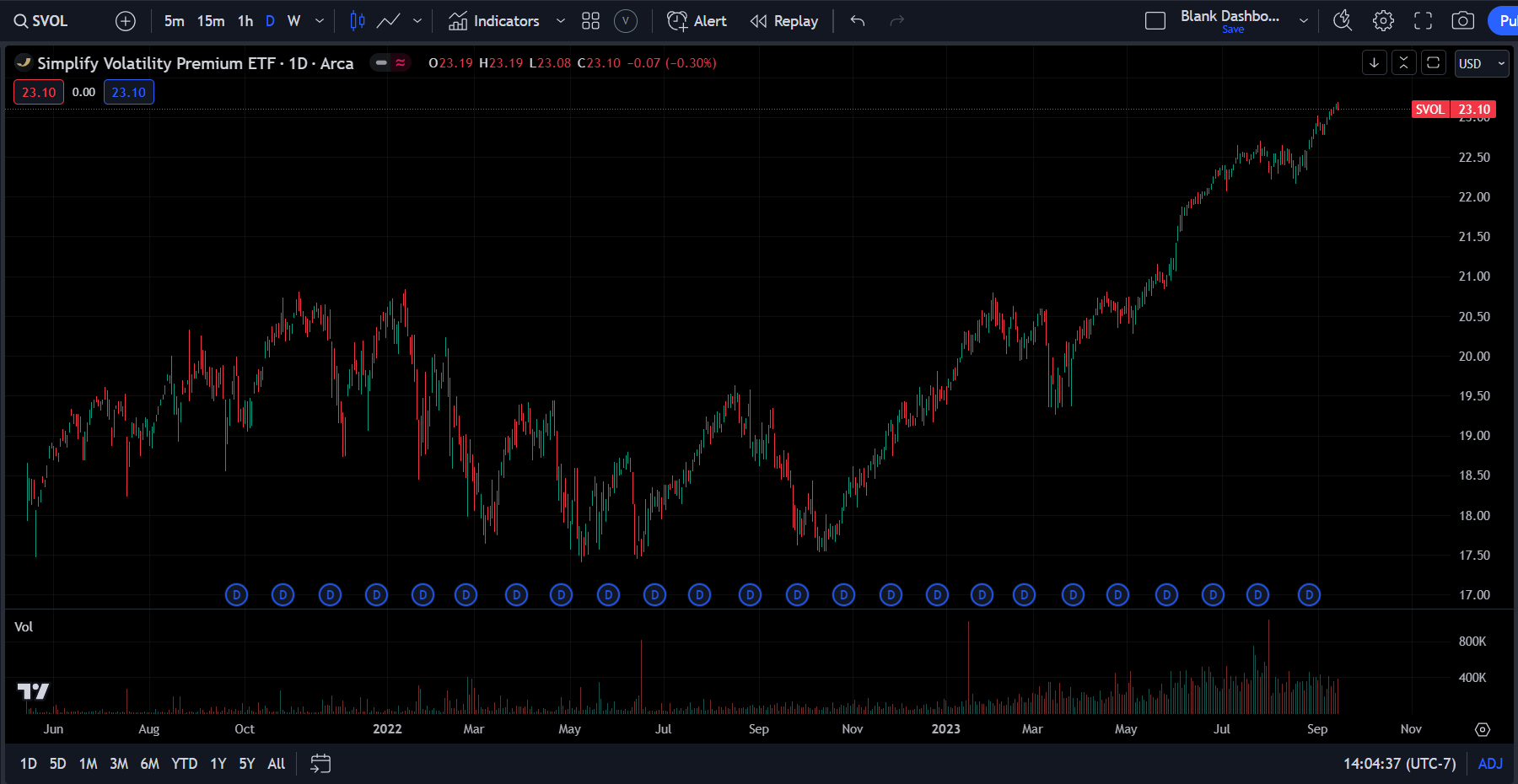Collapse the chart pane
Screen dimensions: 1518x784
pyautogui.click(x=1403, y=63)
